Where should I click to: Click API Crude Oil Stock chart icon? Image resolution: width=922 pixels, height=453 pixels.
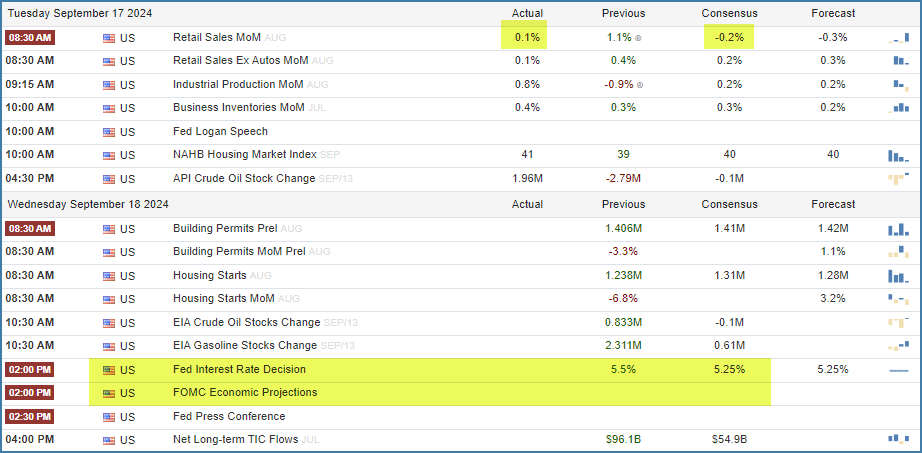pos(898,178)
